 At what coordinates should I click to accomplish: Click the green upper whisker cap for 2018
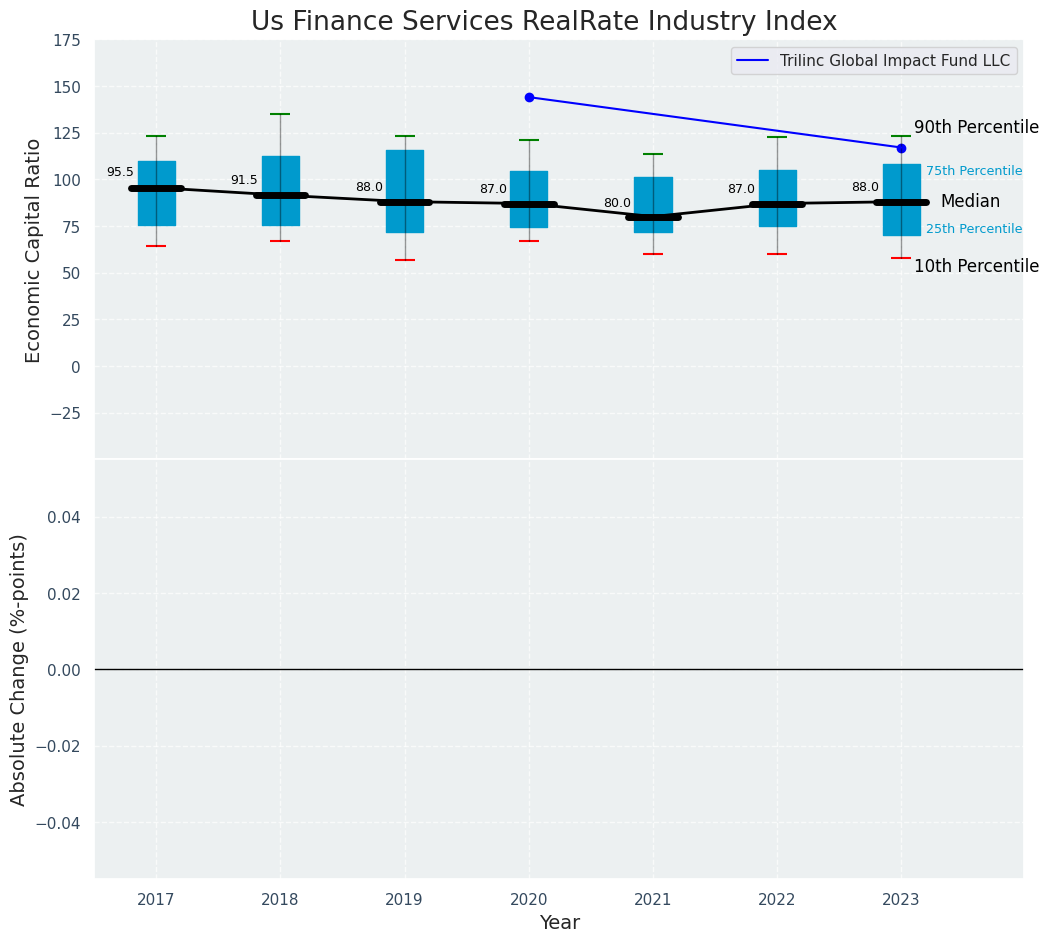tap(280, 114)
